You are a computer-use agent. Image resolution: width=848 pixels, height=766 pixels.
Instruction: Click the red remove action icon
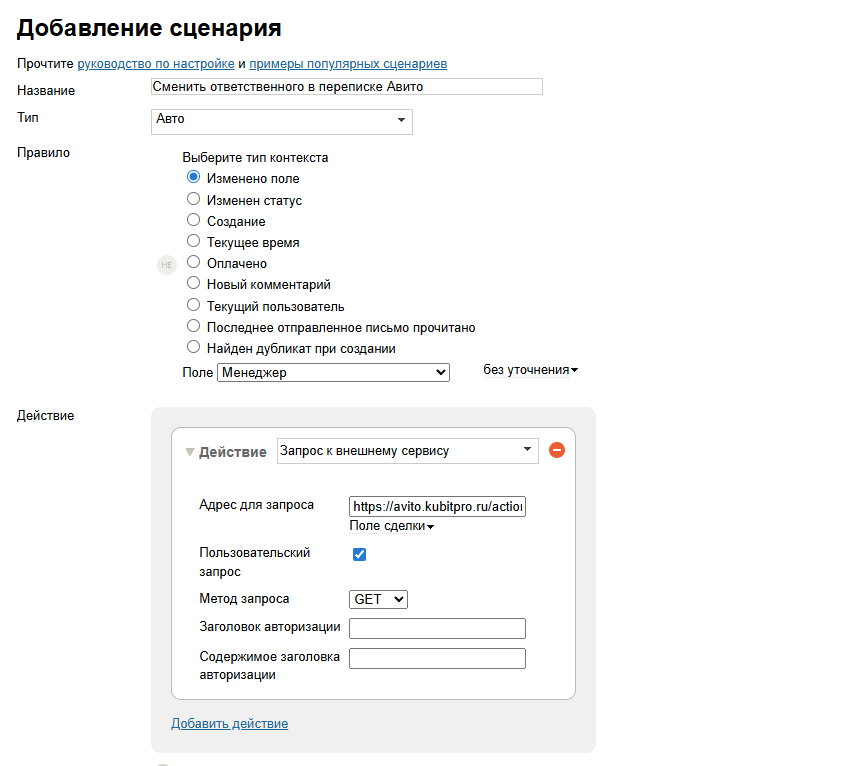pyautogui.click(x=557, y=451)
